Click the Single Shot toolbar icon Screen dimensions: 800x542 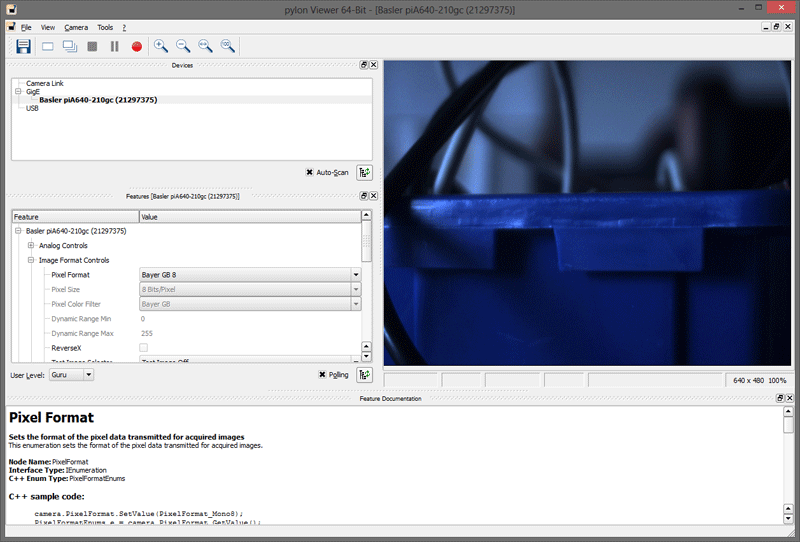[47, 46]
